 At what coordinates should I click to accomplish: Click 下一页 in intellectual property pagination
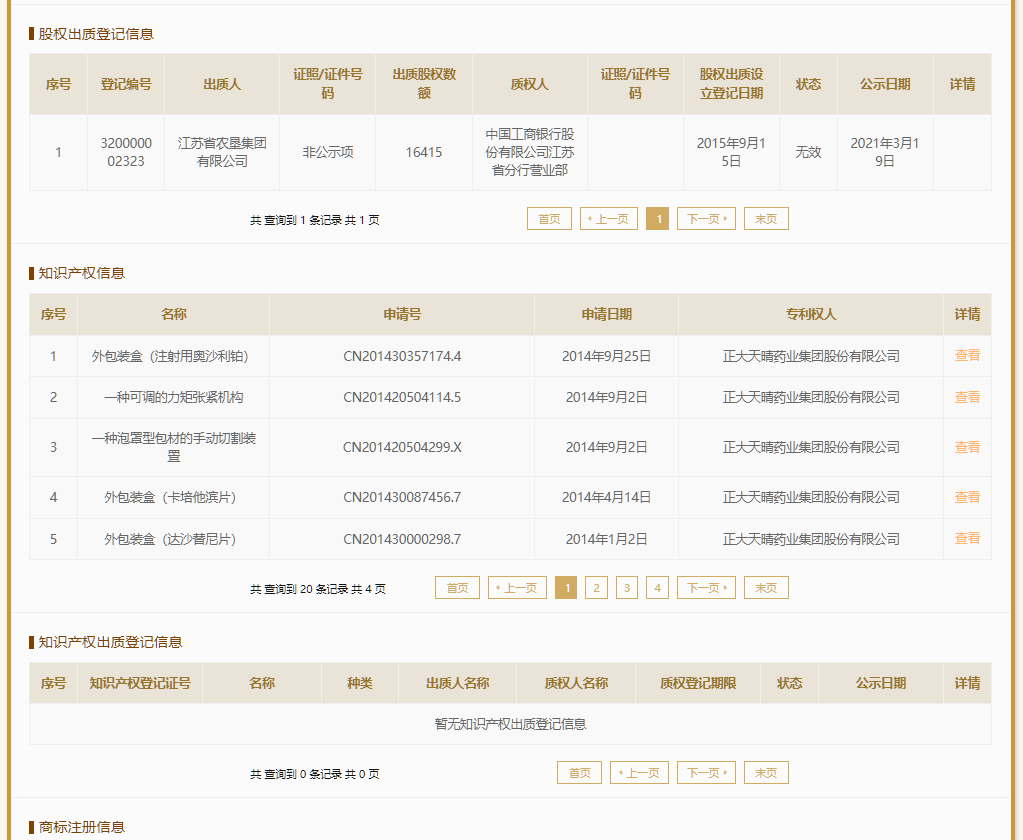click(707, 588)
